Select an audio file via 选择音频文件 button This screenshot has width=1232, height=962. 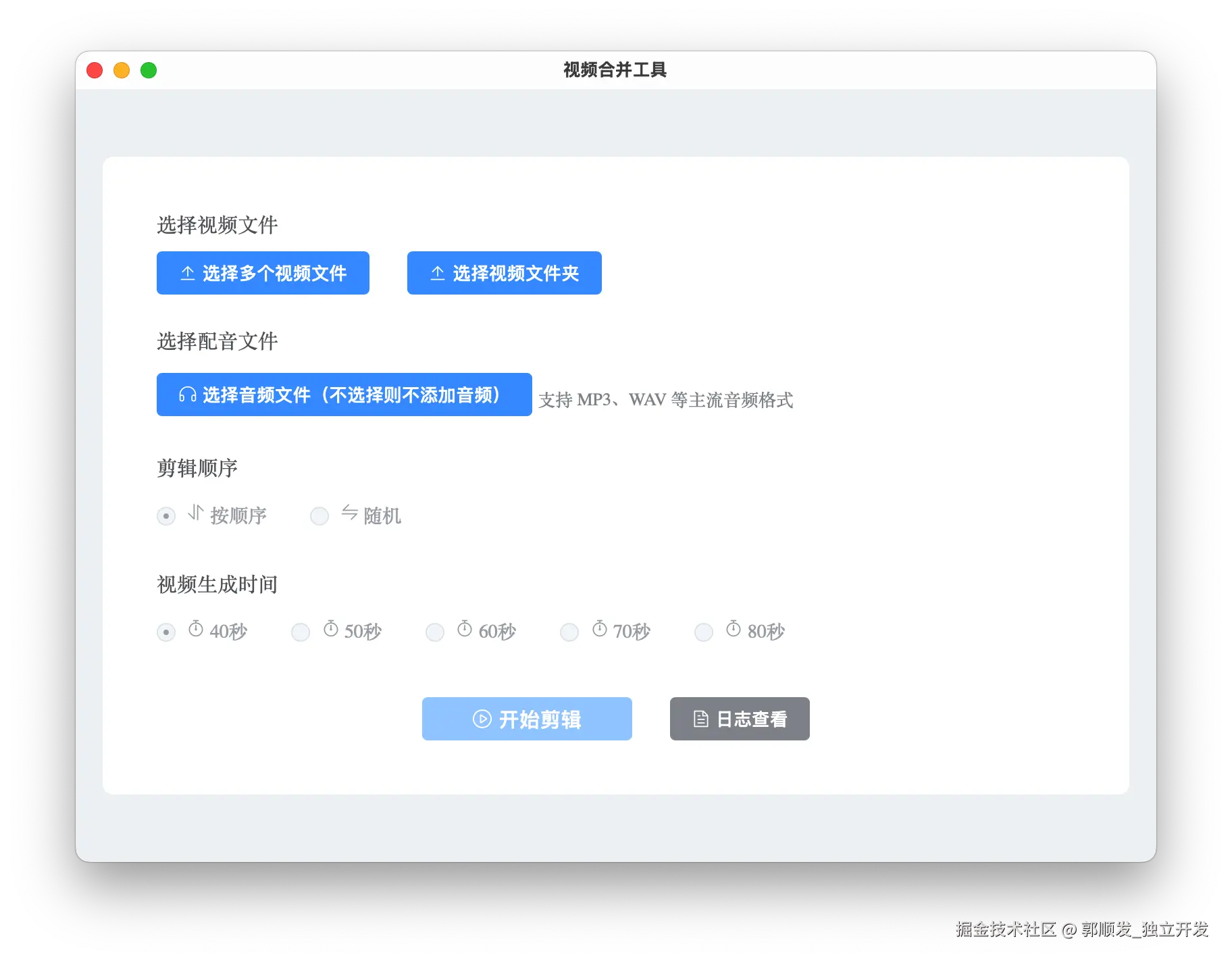[x=344, y=395]
